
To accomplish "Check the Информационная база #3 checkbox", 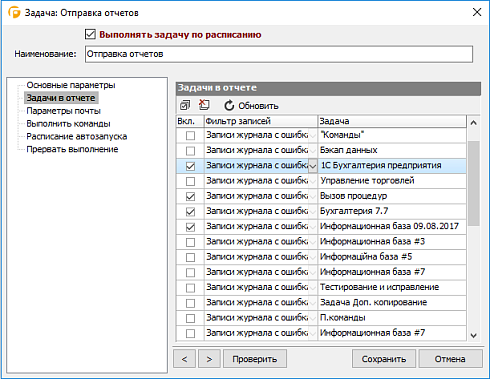I will pos(190,242).
